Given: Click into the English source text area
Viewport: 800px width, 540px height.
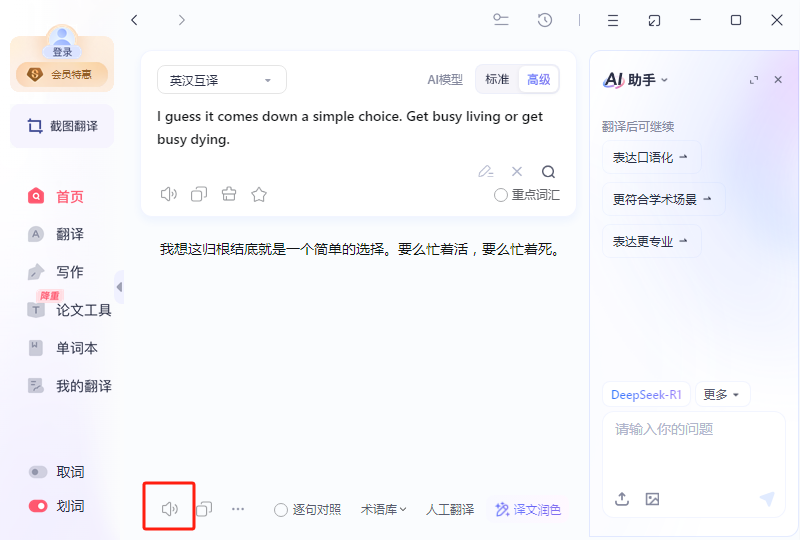Looking at the screenshot, I should tap(350, 128).
